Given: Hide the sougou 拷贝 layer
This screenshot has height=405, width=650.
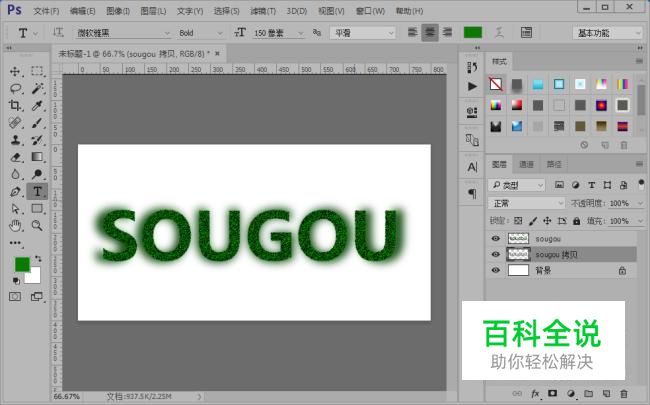Looking at the screenshot, I should (x=495, y=254).
